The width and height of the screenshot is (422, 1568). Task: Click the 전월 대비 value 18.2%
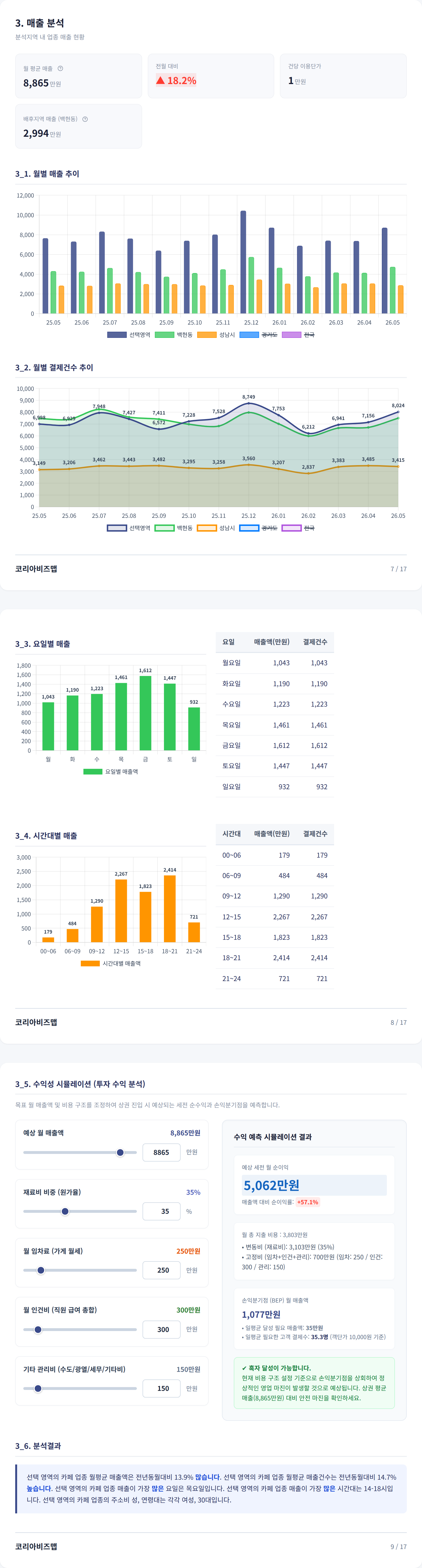tap(182, 80)
